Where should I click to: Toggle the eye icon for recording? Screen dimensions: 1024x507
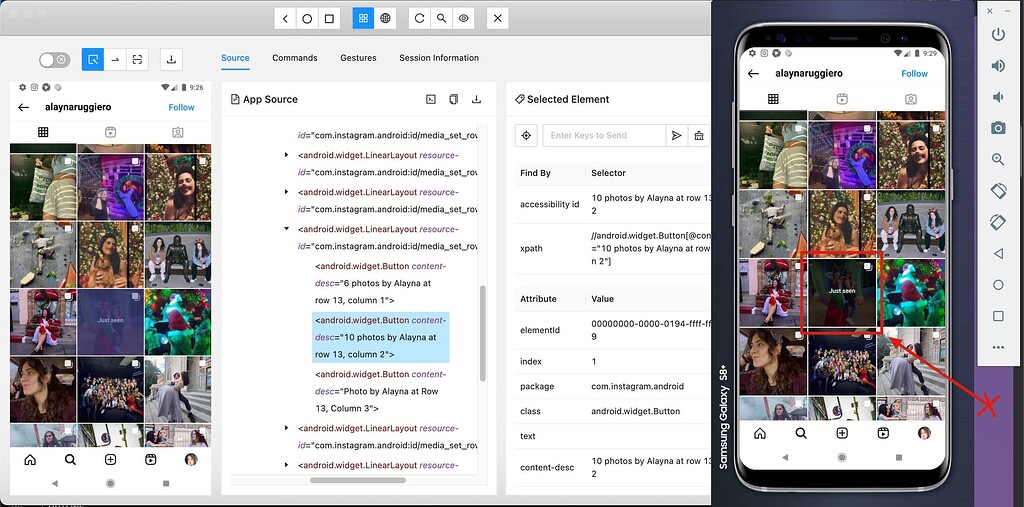click(x=463, y=18)
